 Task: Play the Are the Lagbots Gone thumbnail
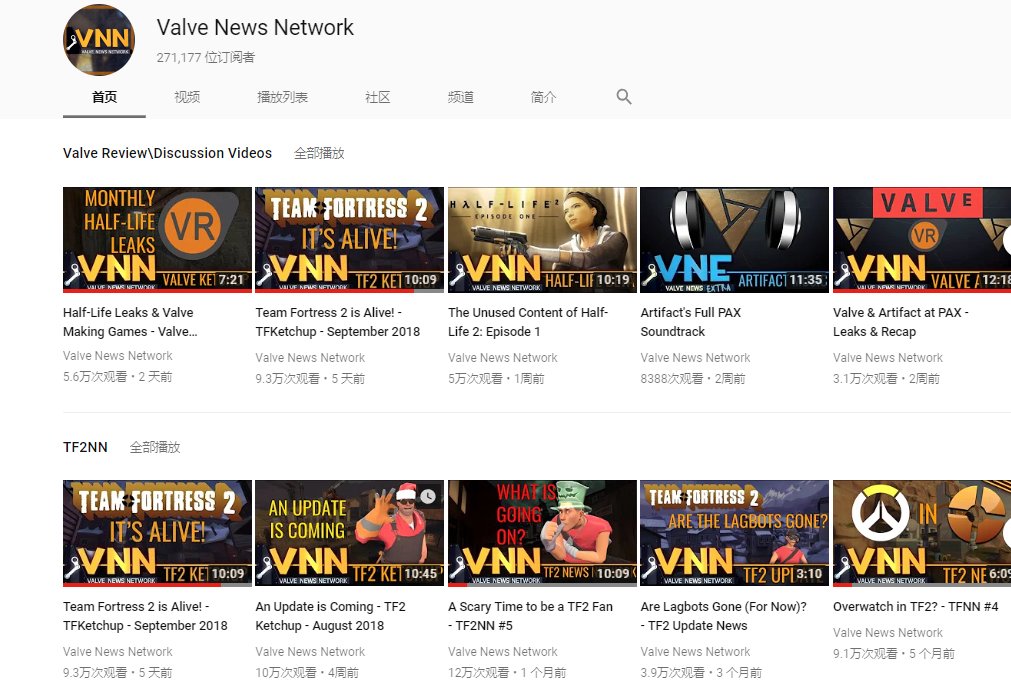pos(734,533)
